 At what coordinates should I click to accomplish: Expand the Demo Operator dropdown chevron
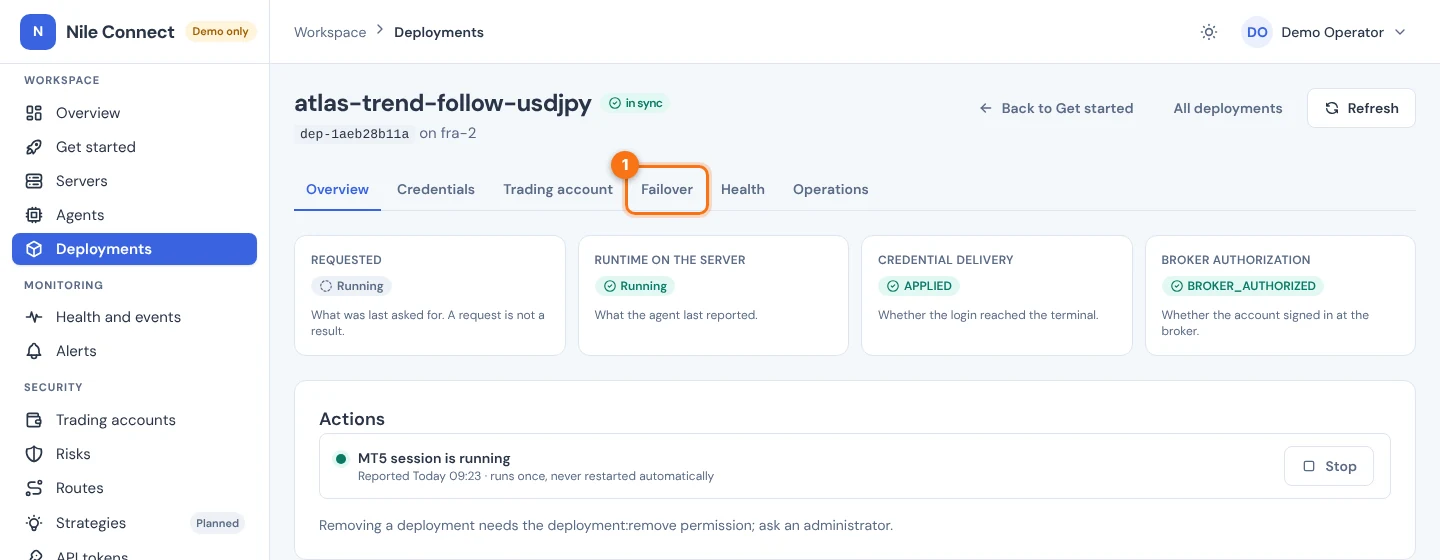coord(1400,32)
